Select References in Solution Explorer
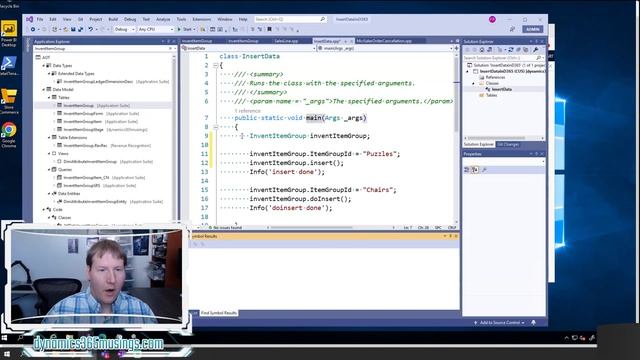Image resolution: width=640 pixels, height=360 pixels. (495, 77)
